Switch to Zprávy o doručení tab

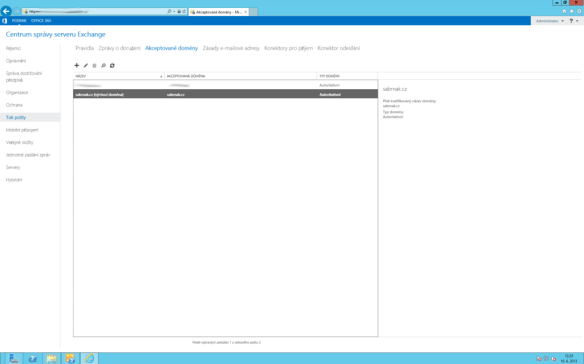pyautogui.click(x=119, y=48)
